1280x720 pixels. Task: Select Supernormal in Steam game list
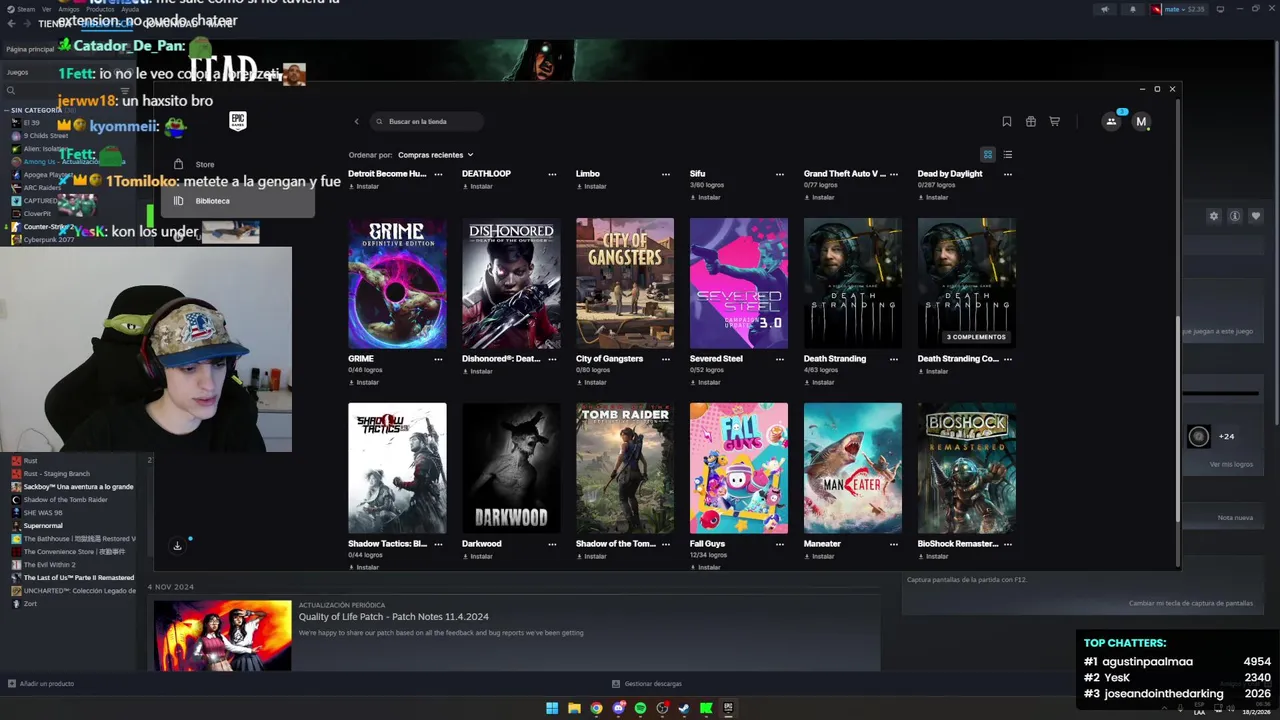43,526
